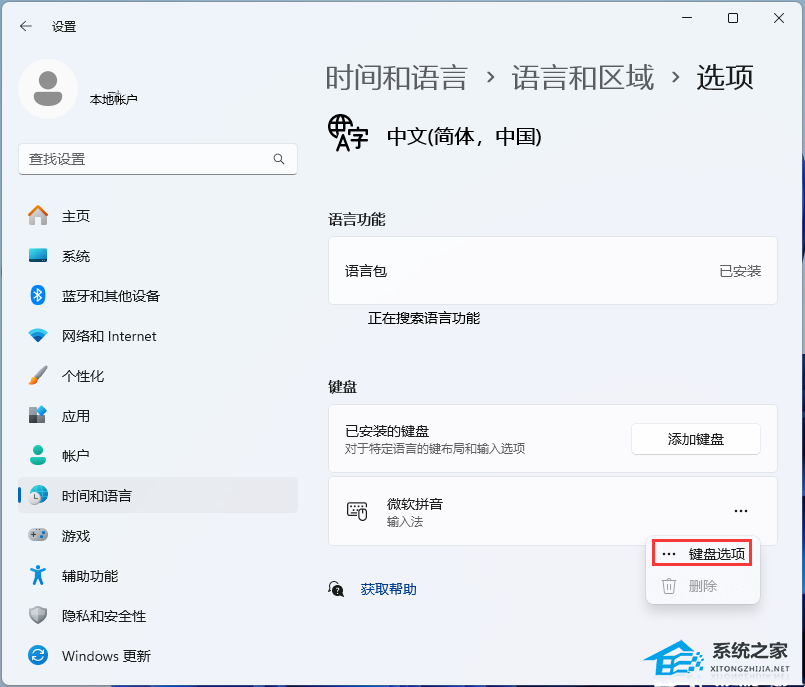The height and width of the screenshot is (687, 805).
Task: Open the 获取帮助 link
Action: tap(388, 590)
